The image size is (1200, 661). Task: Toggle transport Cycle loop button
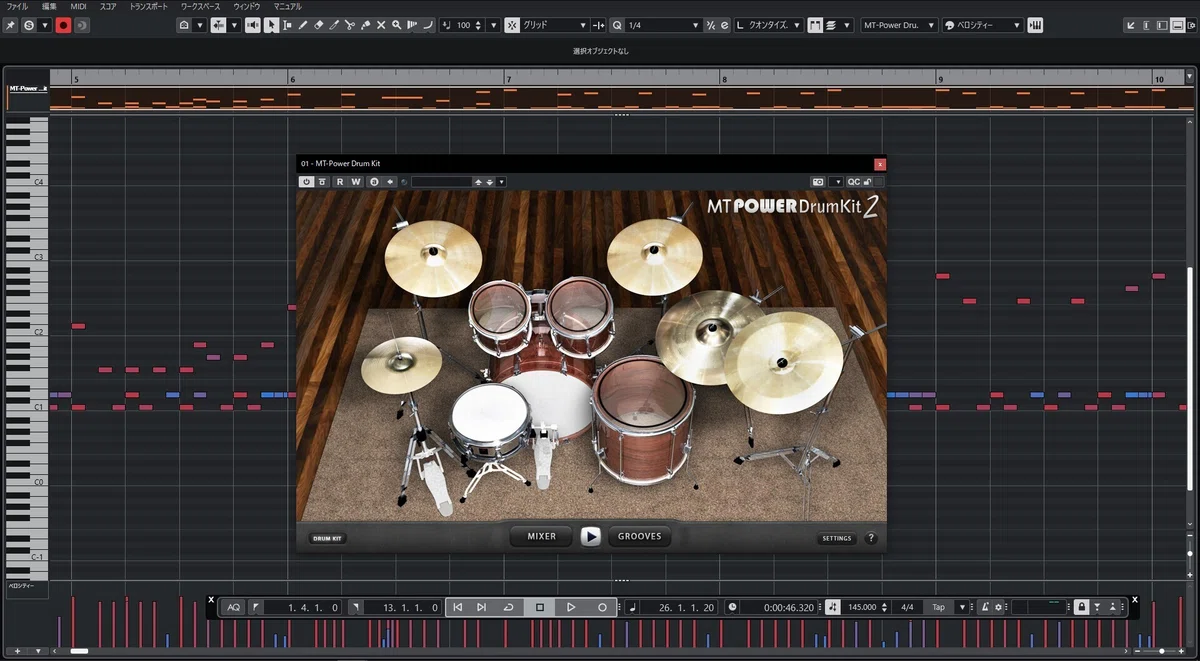pos(509,607)
